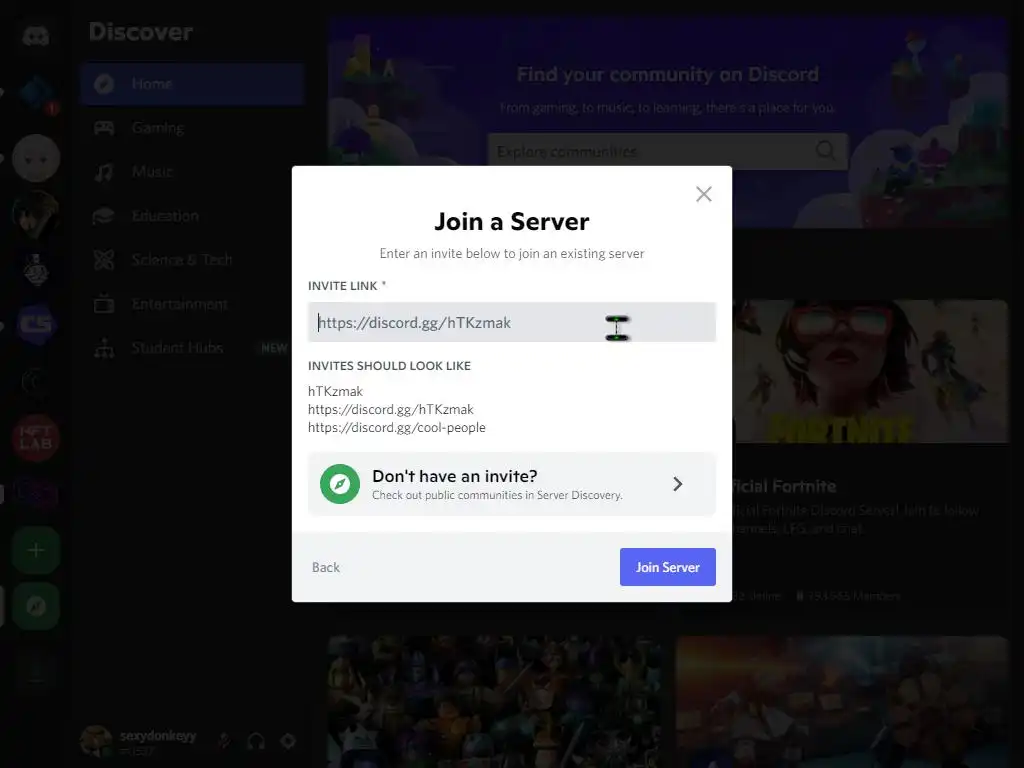The image size is (1024, 768).
Task: Open Don't have an invite option
Action: click(x=511, y=484)
